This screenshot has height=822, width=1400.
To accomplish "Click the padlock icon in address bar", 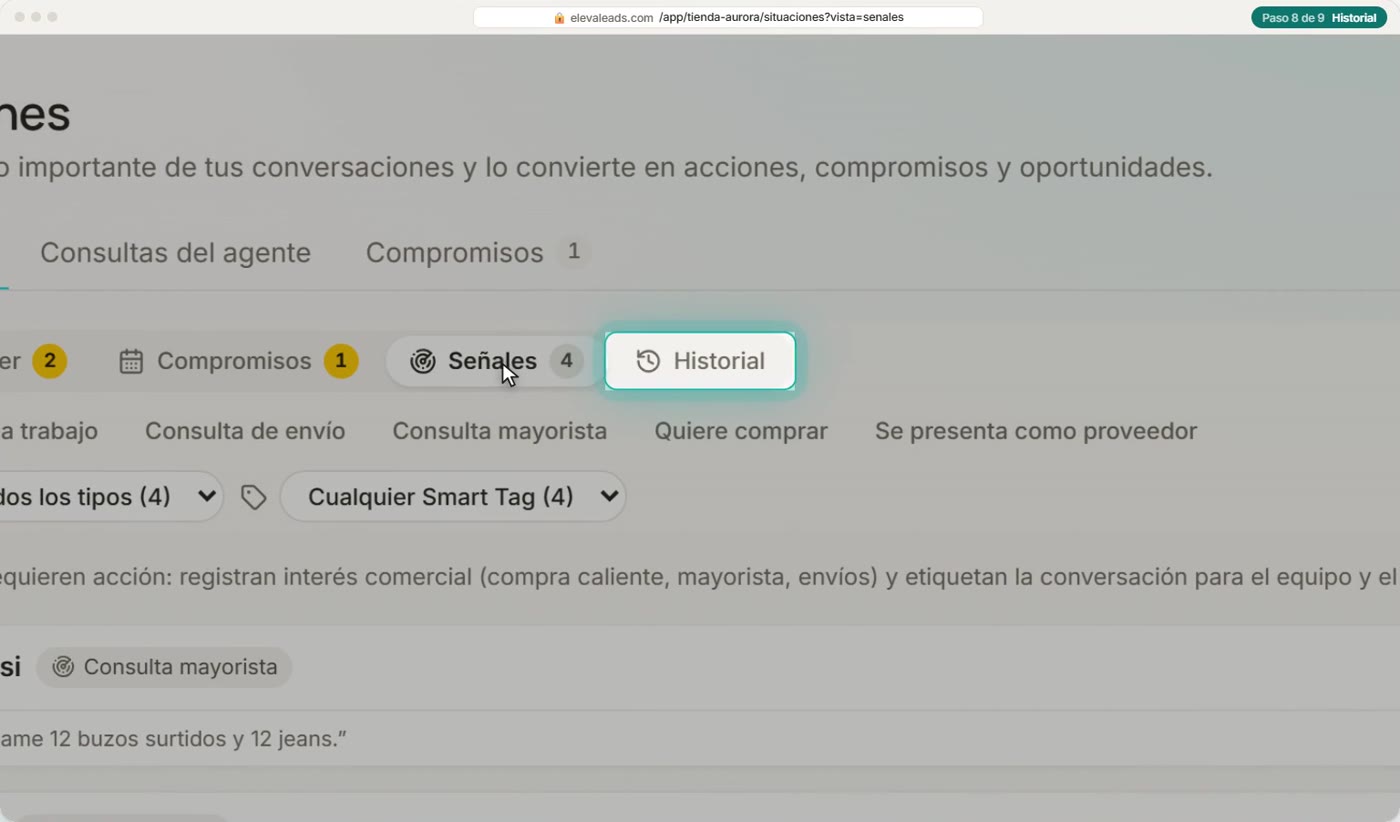I will pos(560,18).
